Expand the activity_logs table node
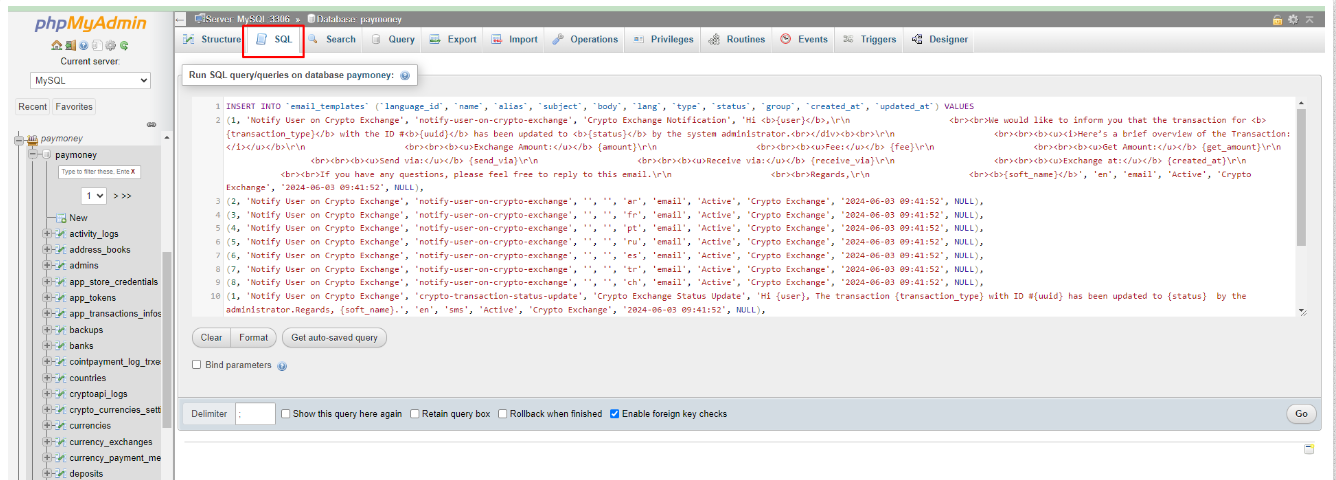Viewport: 1336px width, 480px height. (x=47, y=234)
